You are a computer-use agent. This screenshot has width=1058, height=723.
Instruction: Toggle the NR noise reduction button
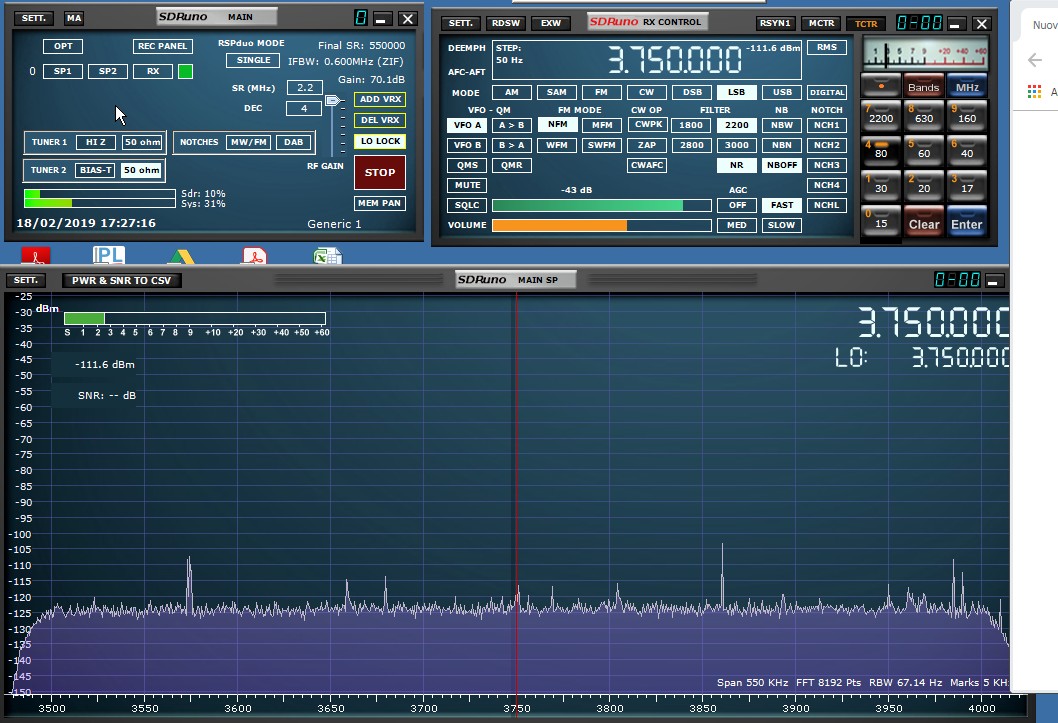click(x=736, y=165)
